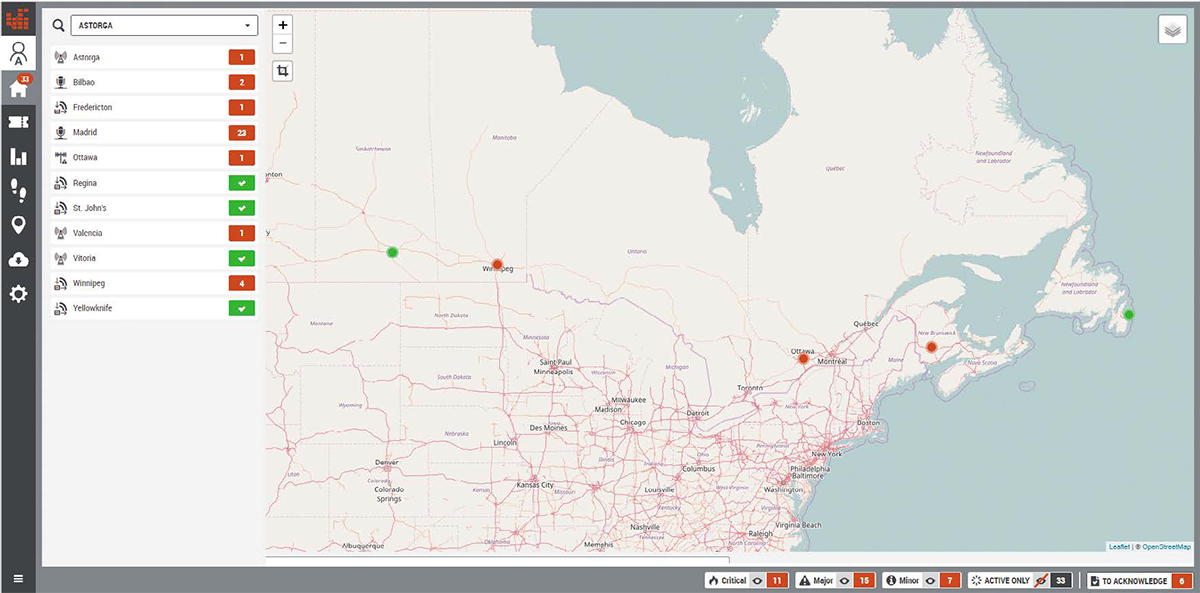Screen dimensions: 1200x593
Task: Click the cloud download icon
Action: [x=18, y=259]
